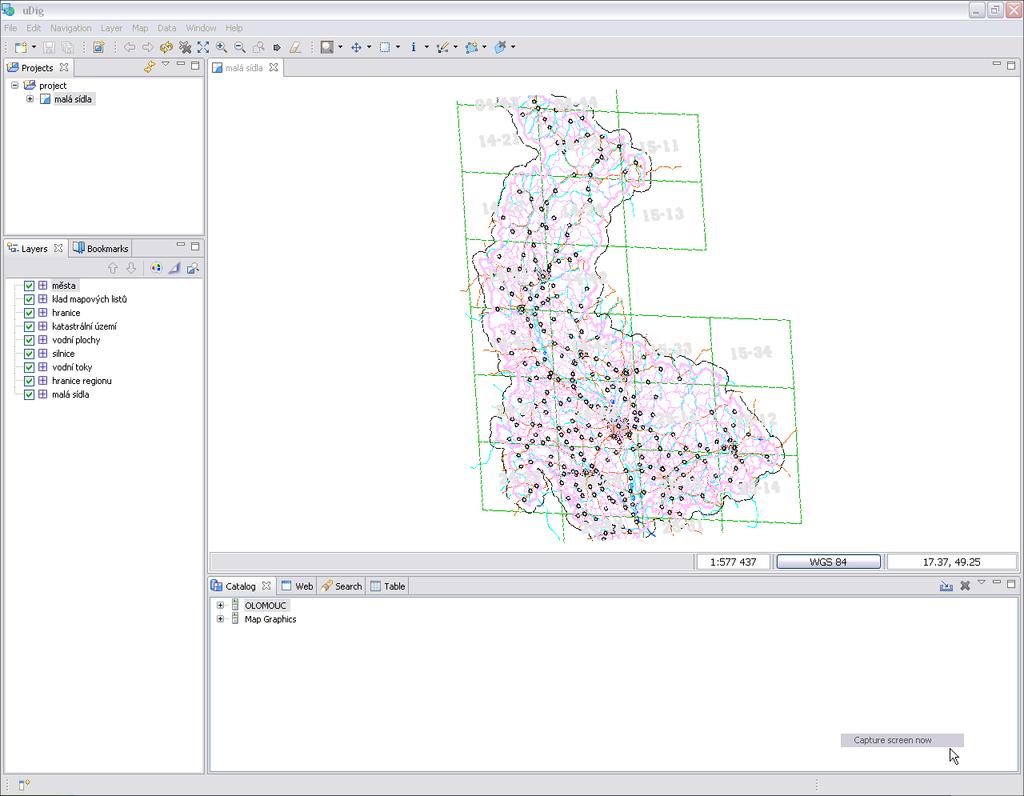Switch to the Bookmarks tab
Viewport: 1024px width, 796px height.
pyautogui.click(x=101, y=248)
